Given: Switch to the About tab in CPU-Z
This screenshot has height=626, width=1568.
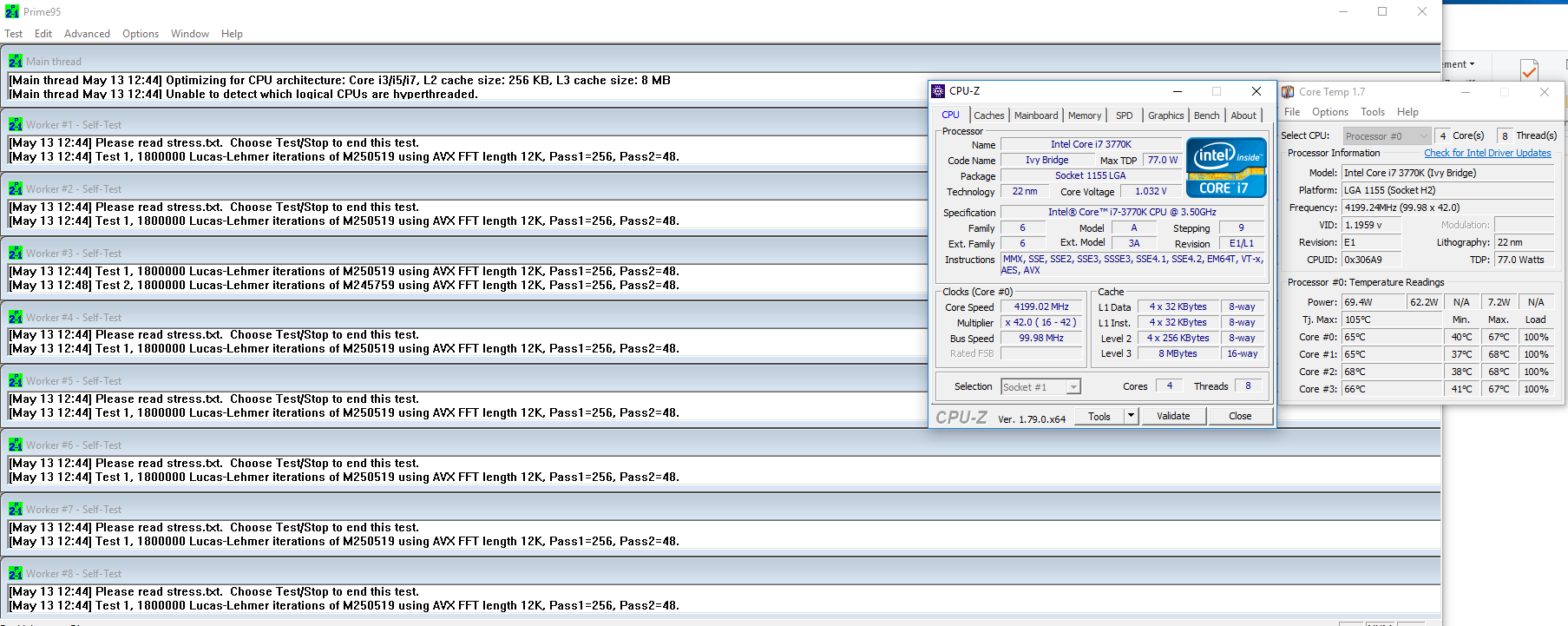Looking at the screenshot, I should [1243, 115].
